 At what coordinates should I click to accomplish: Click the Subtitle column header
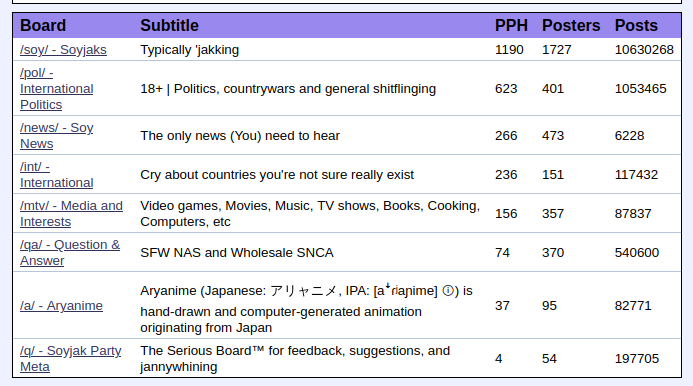click(x=170, y=26)
